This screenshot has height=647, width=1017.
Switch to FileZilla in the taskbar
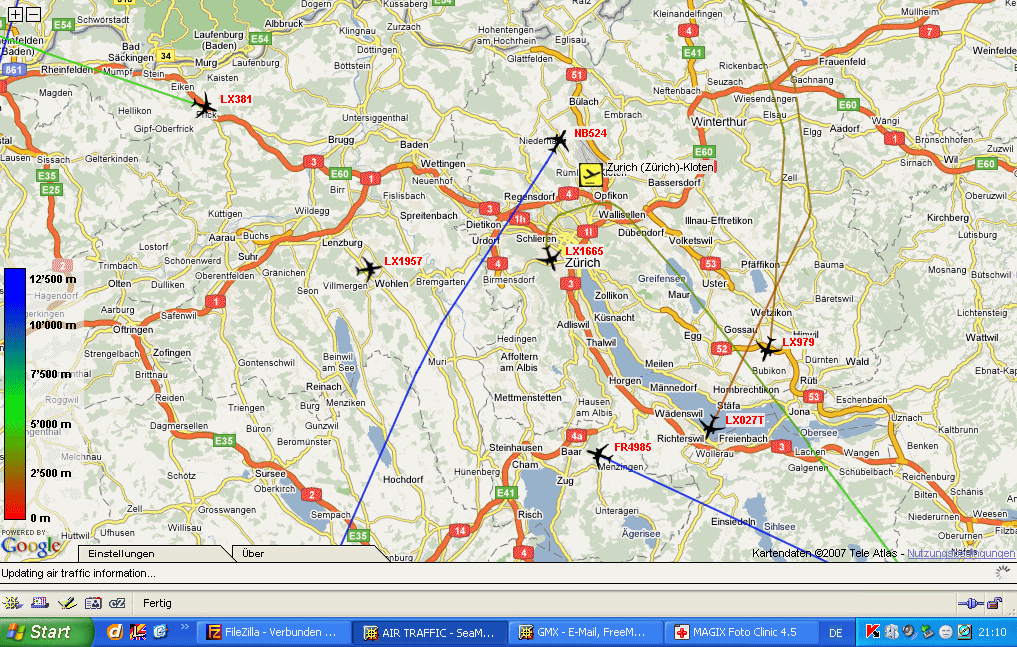pyautogui.click(x=275, y=632)
